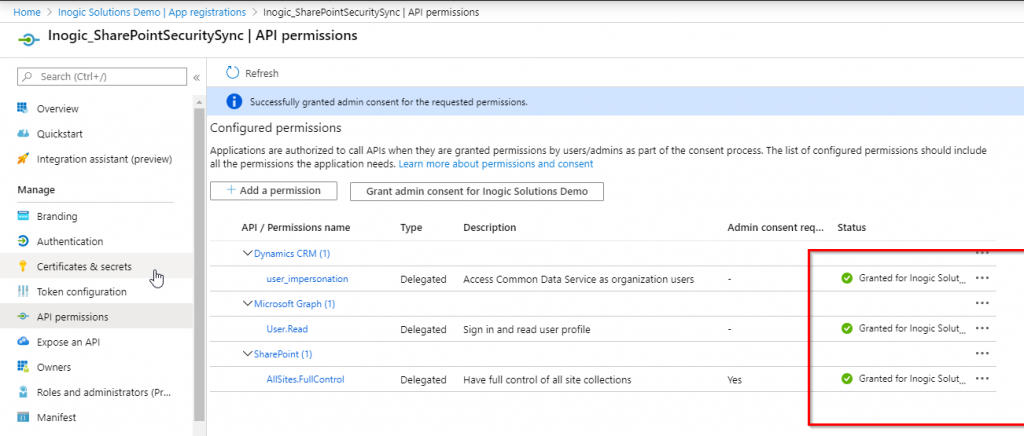The image size is (1024, 436).
Task: Click Grant admin consent for Inogic Solutions Demo
Action: click(x=476, y=191)
